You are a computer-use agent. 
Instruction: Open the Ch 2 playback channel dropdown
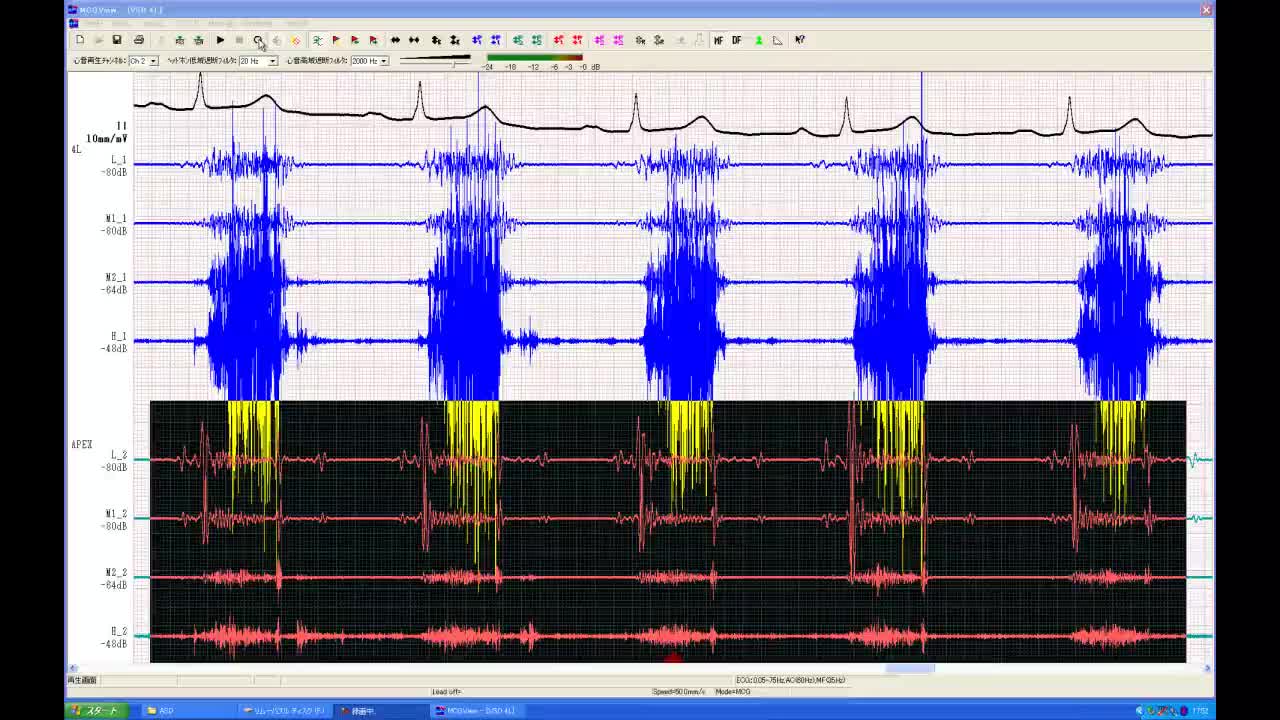pos(153,61)
